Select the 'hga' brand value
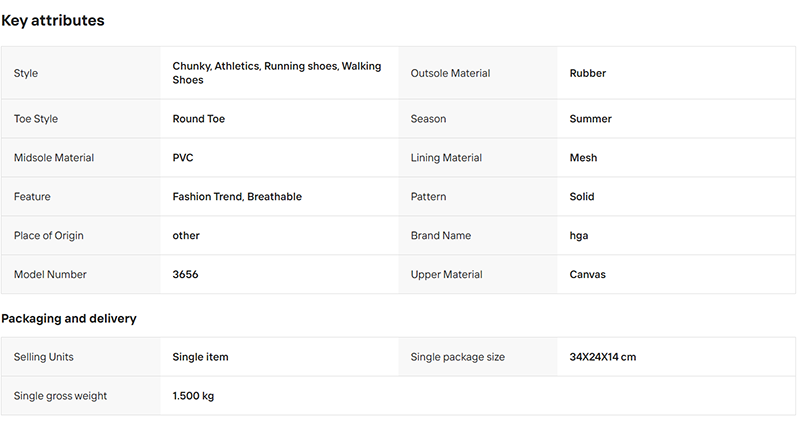This screenshot has width=800, height=424. point(579,236)
